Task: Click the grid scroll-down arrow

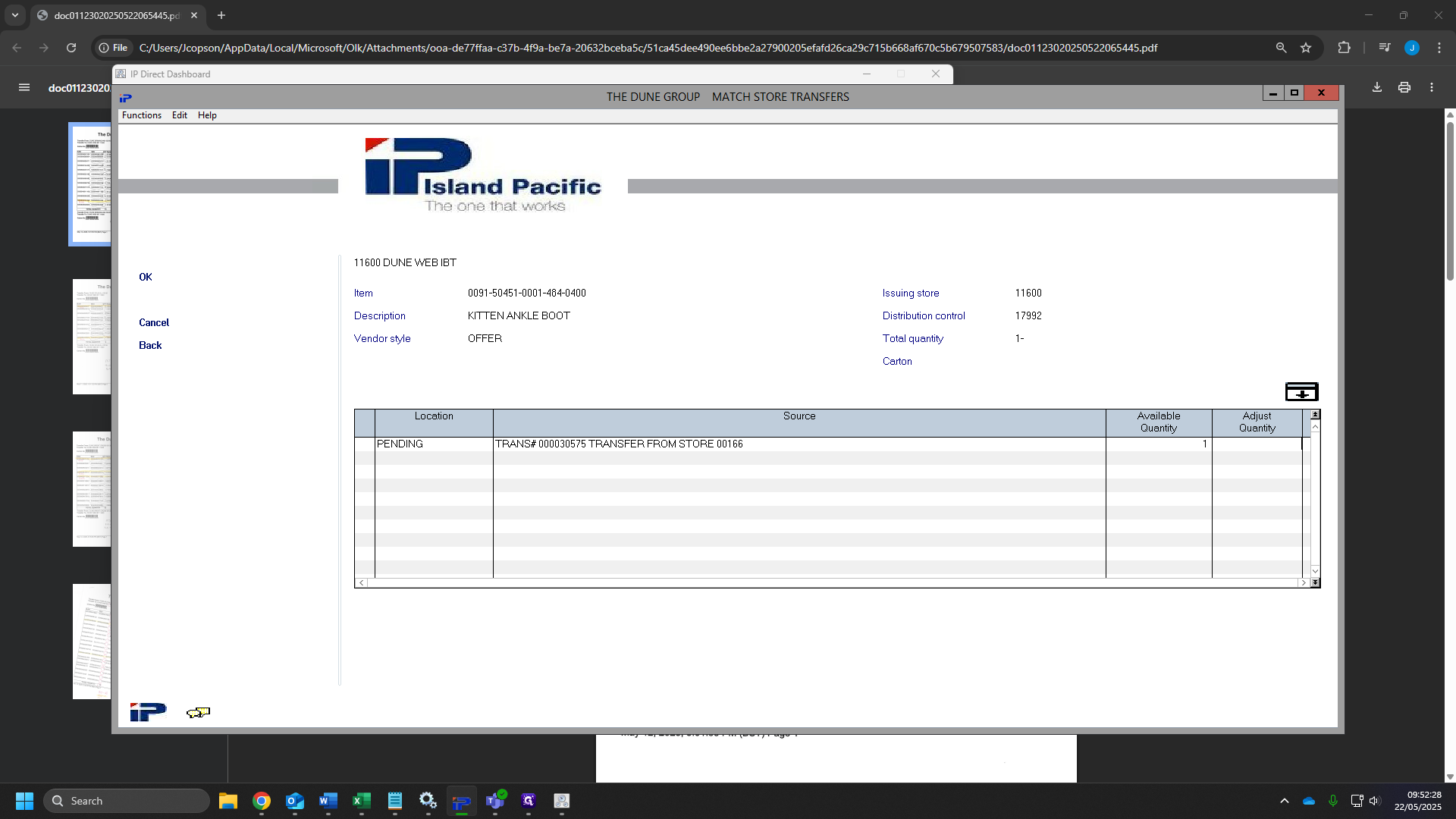Action: coord(1315,570)
